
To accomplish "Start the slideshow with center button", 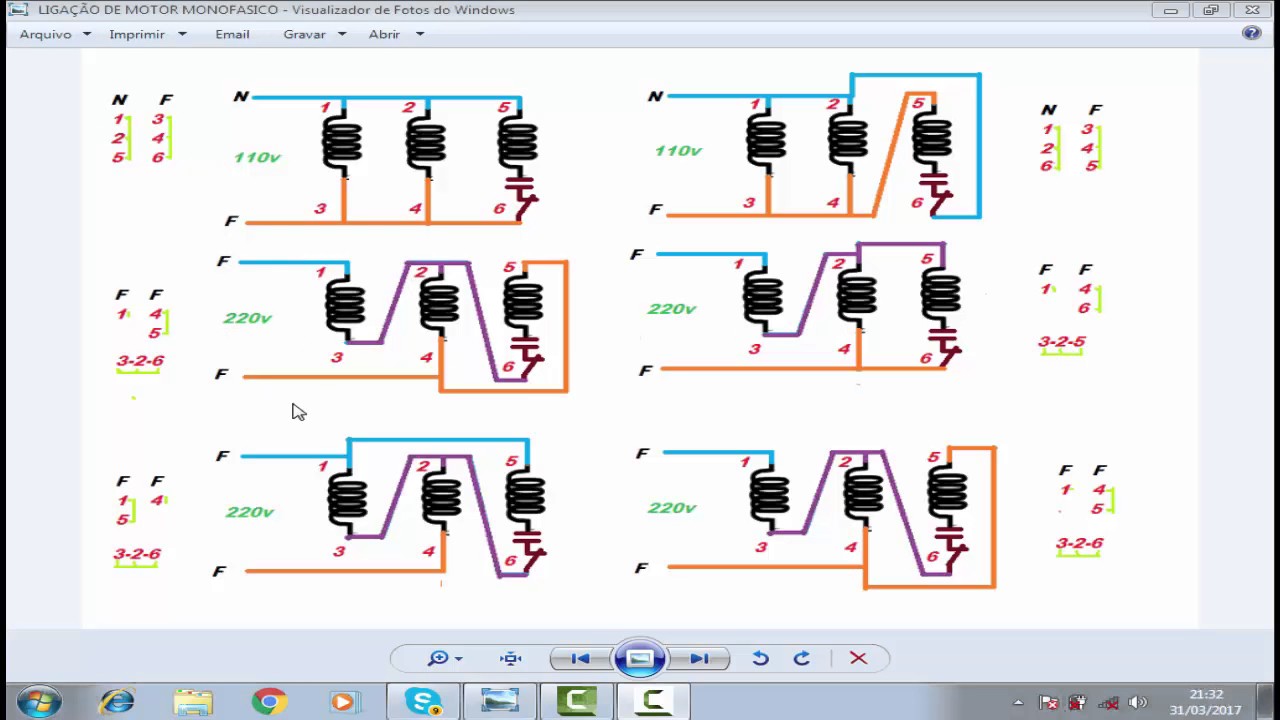I will click(640, 658).
